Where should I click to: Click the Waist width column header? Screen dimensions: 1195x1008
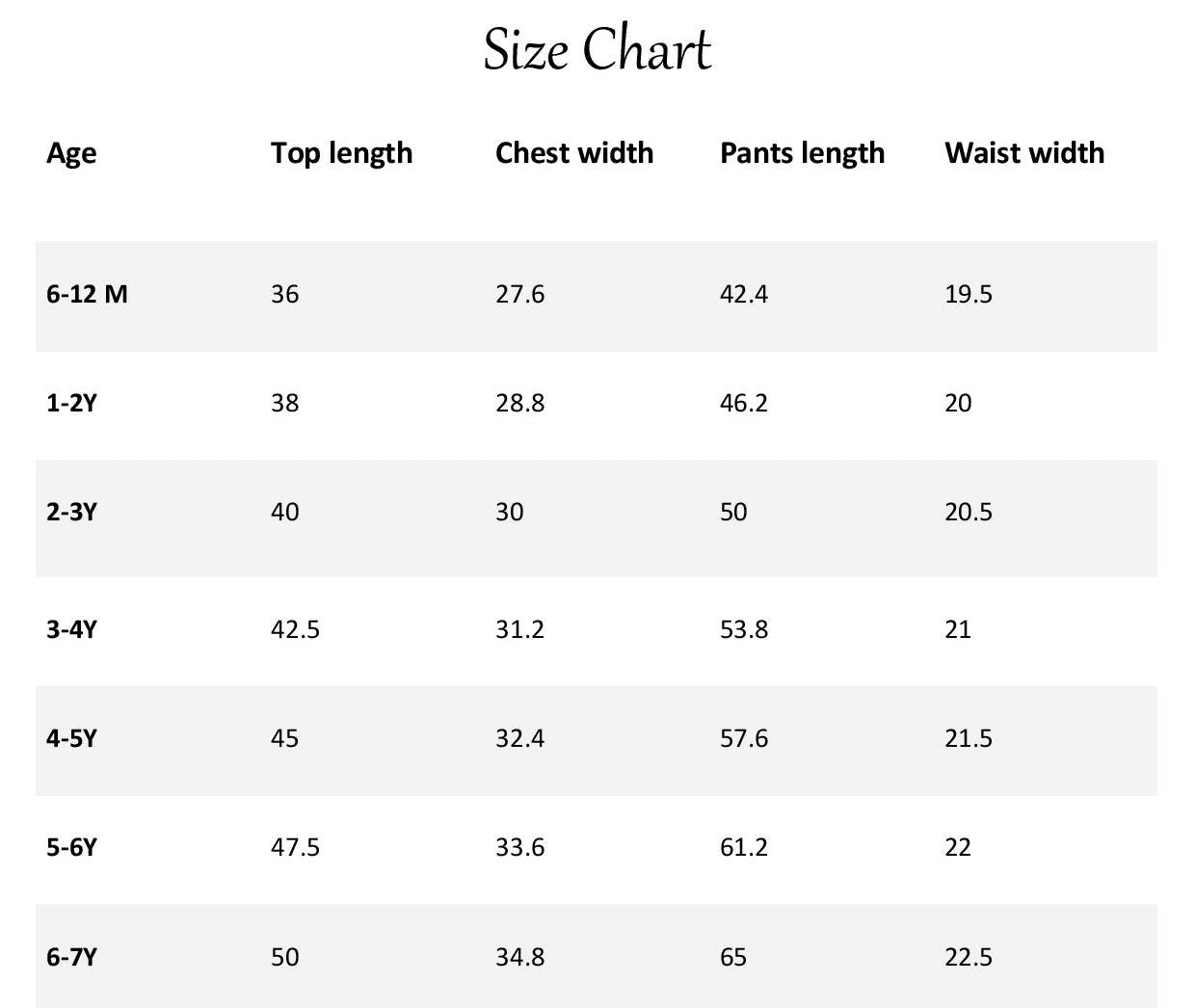click(x=1023, y=153)
